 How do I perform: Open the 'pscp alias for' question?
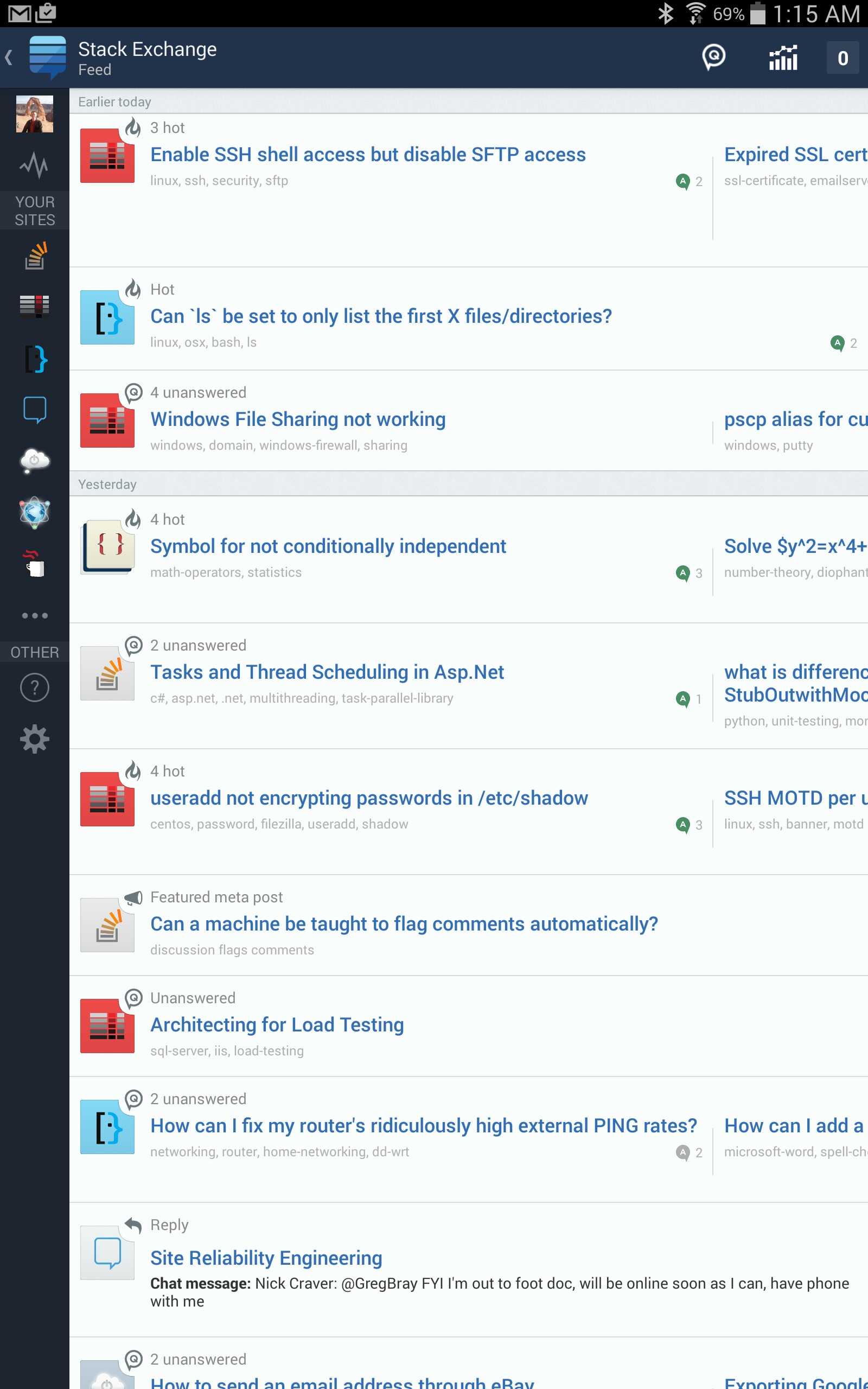click(x=796, y=419)
